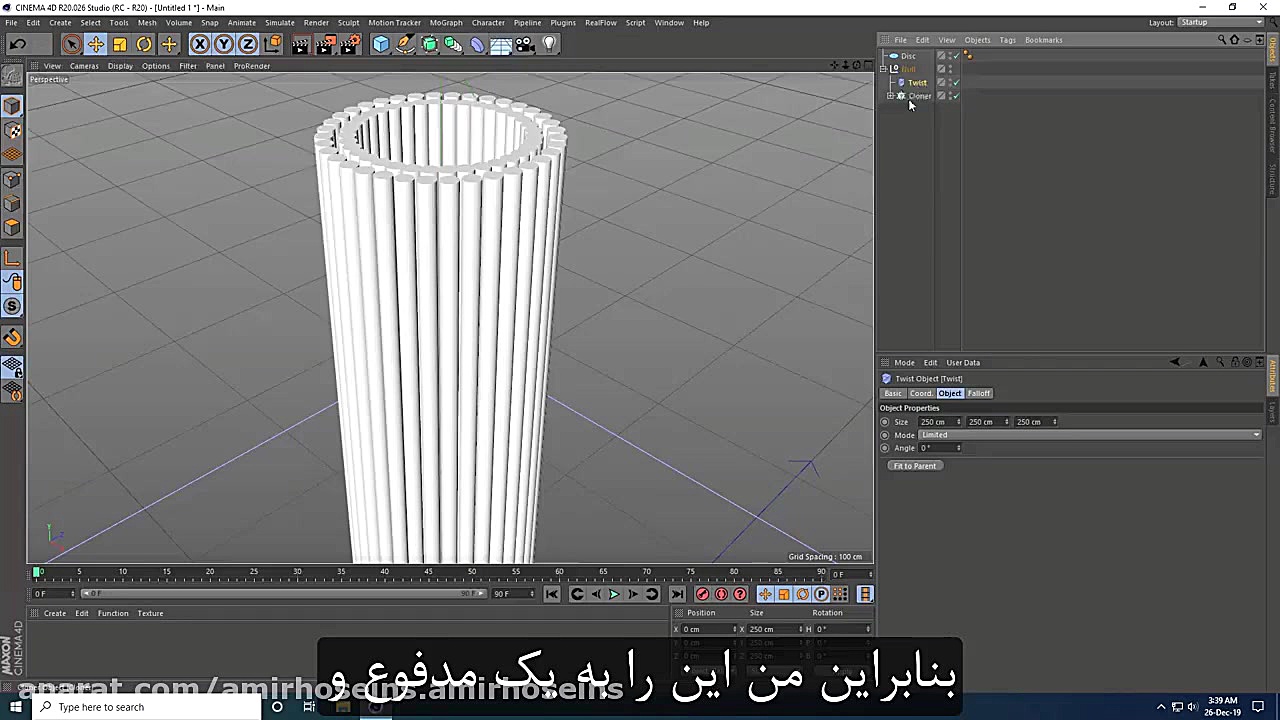Click the Live Selection tool icon
1280x720 pixels.
coord(71,43)
